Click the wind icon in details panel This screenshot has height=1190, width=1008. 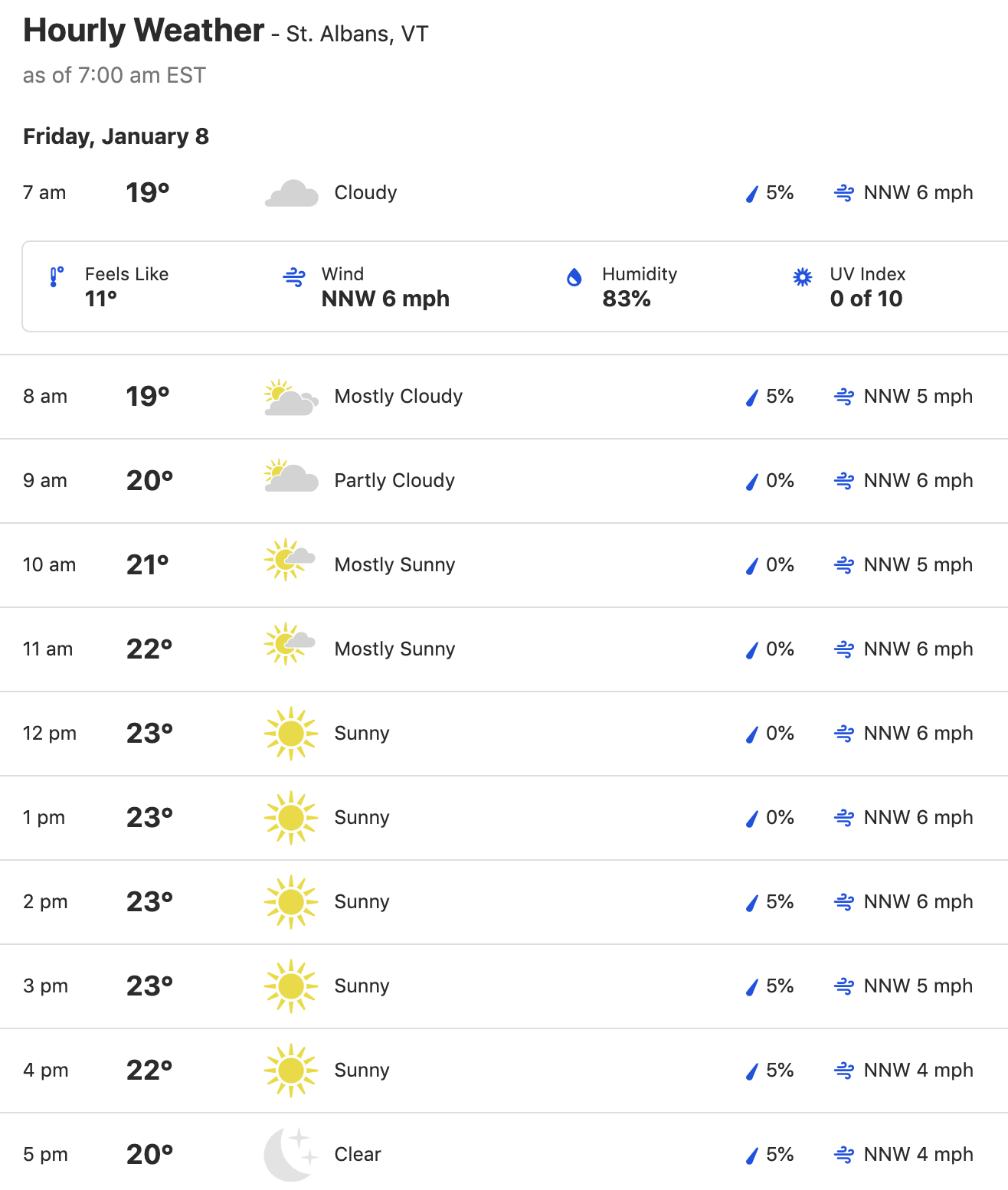(x=294, y=276)
